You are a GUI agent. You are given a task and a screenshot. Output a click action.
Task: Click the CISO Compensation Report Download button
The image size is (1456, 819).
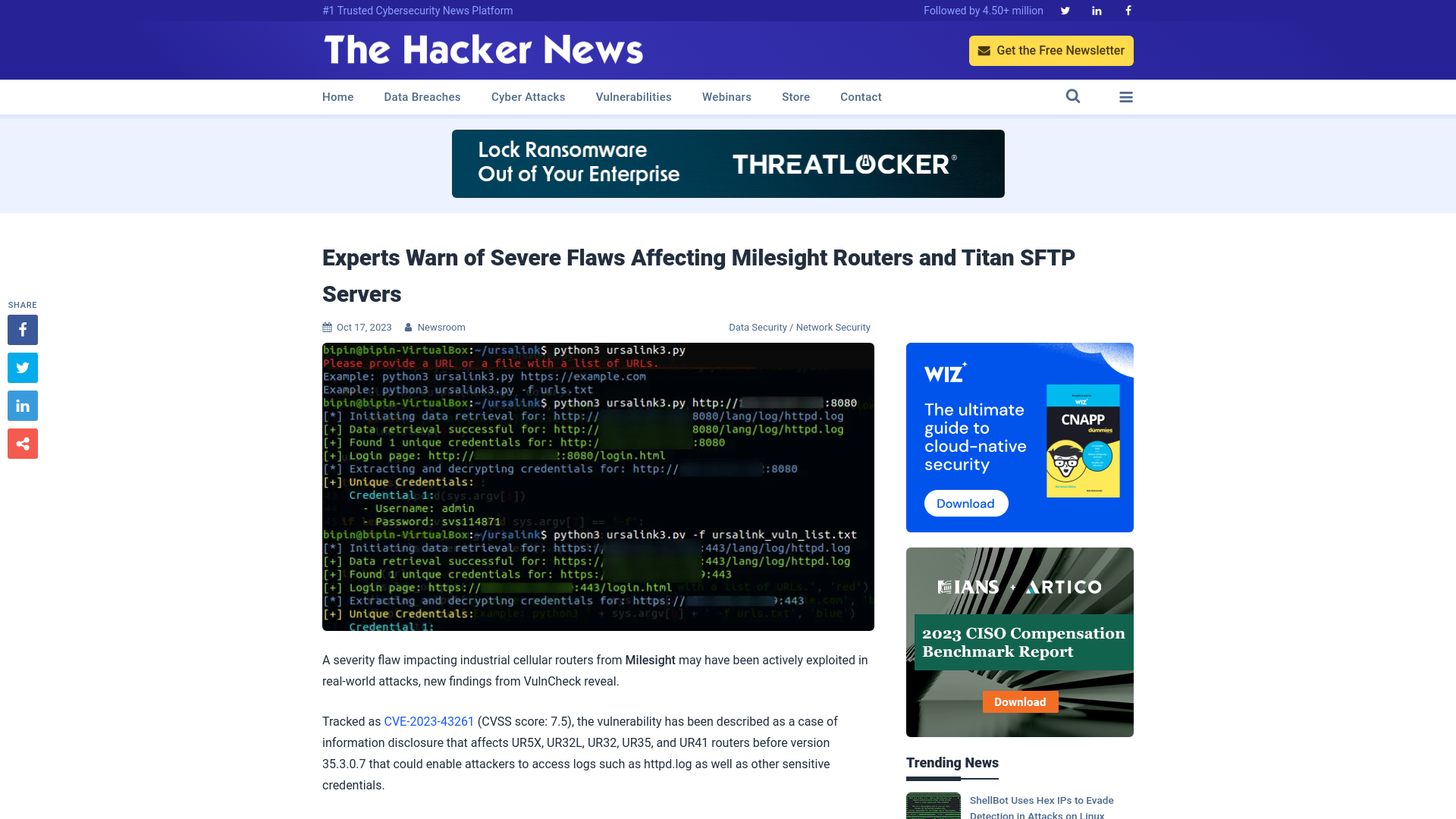(x=1020, y=702)
